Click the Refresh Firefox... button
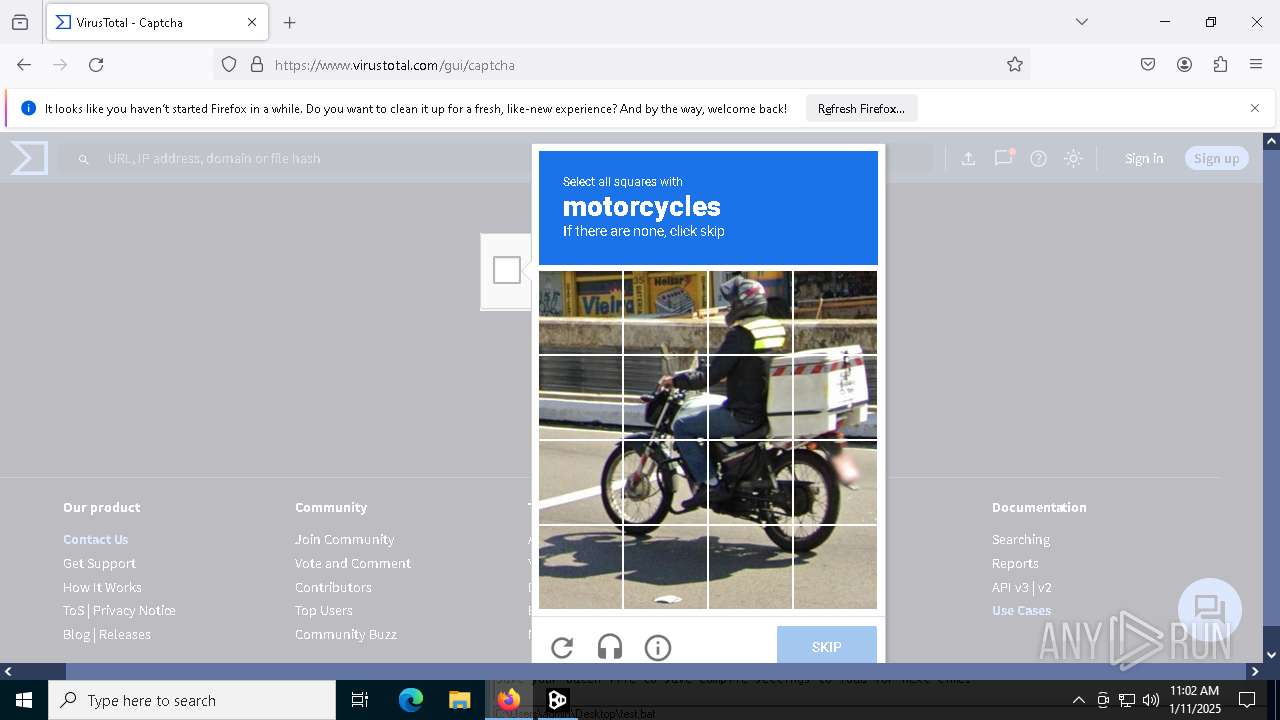 click(861, 109)
